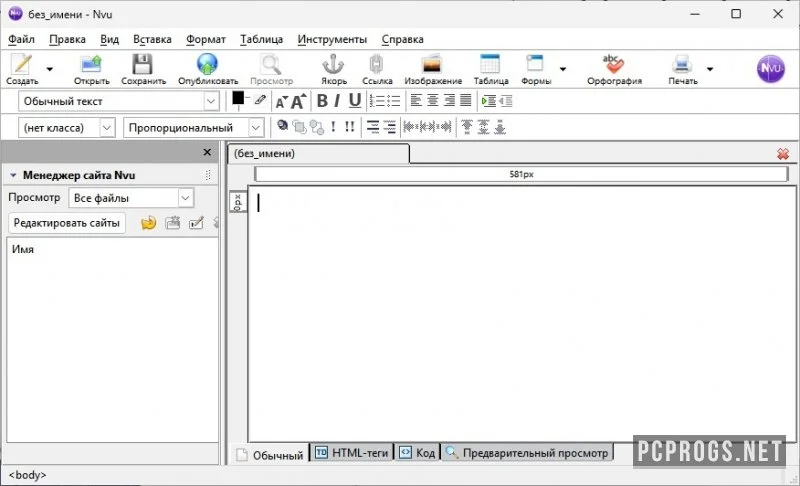Viewport: 800px width, 486px height.
Task: Toggle numbered list
Action: [x=377, y=101]
